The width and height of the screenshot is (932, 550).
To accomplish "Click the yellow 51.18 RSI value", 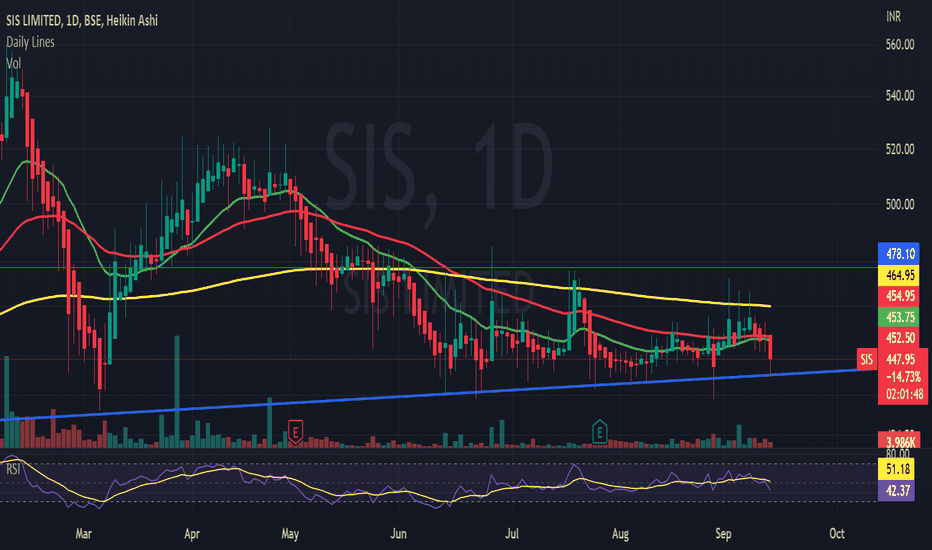I will (x=896, y=469).
